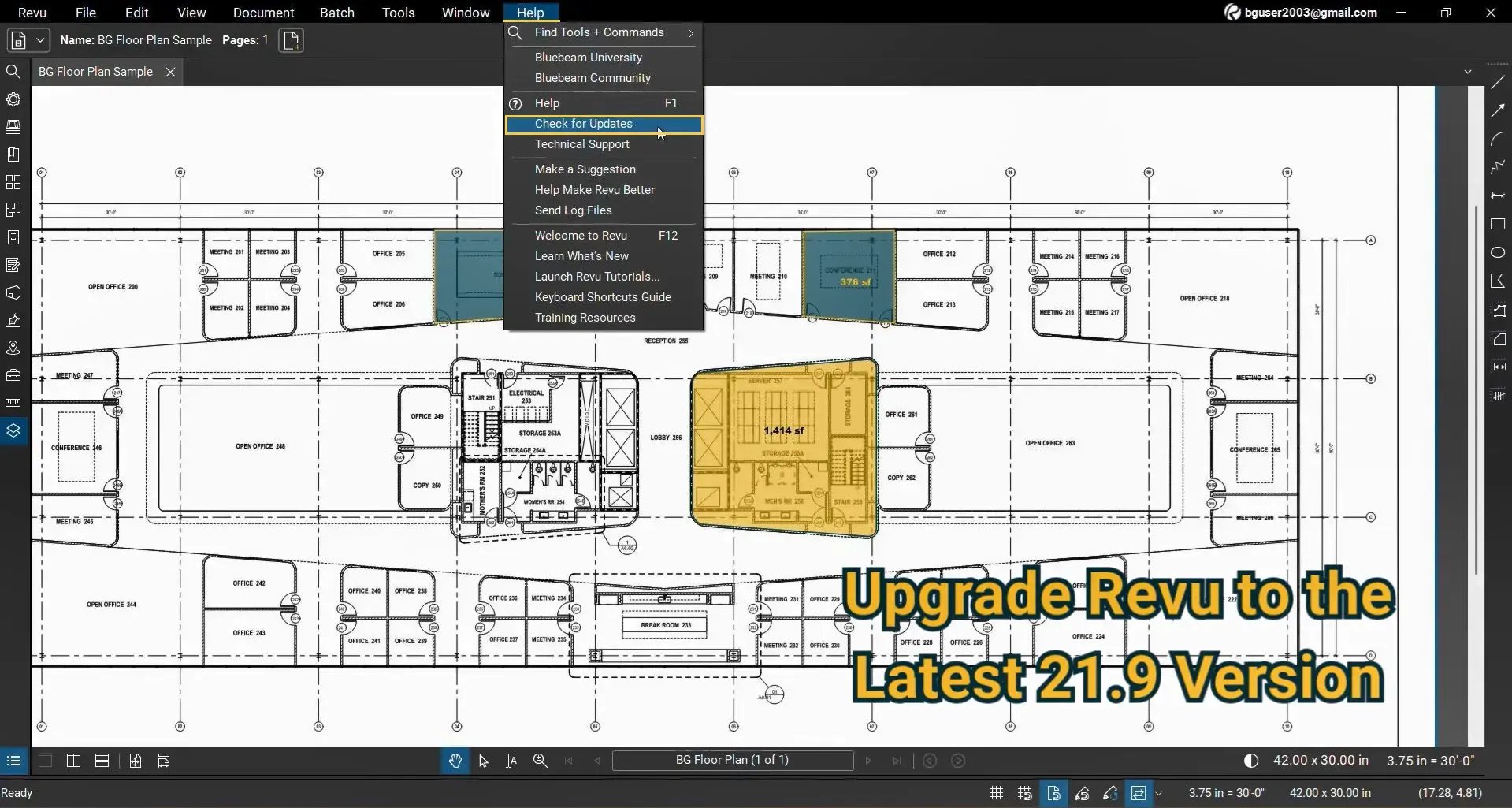Select the Ellipse markup tool

coord(1498,252)
